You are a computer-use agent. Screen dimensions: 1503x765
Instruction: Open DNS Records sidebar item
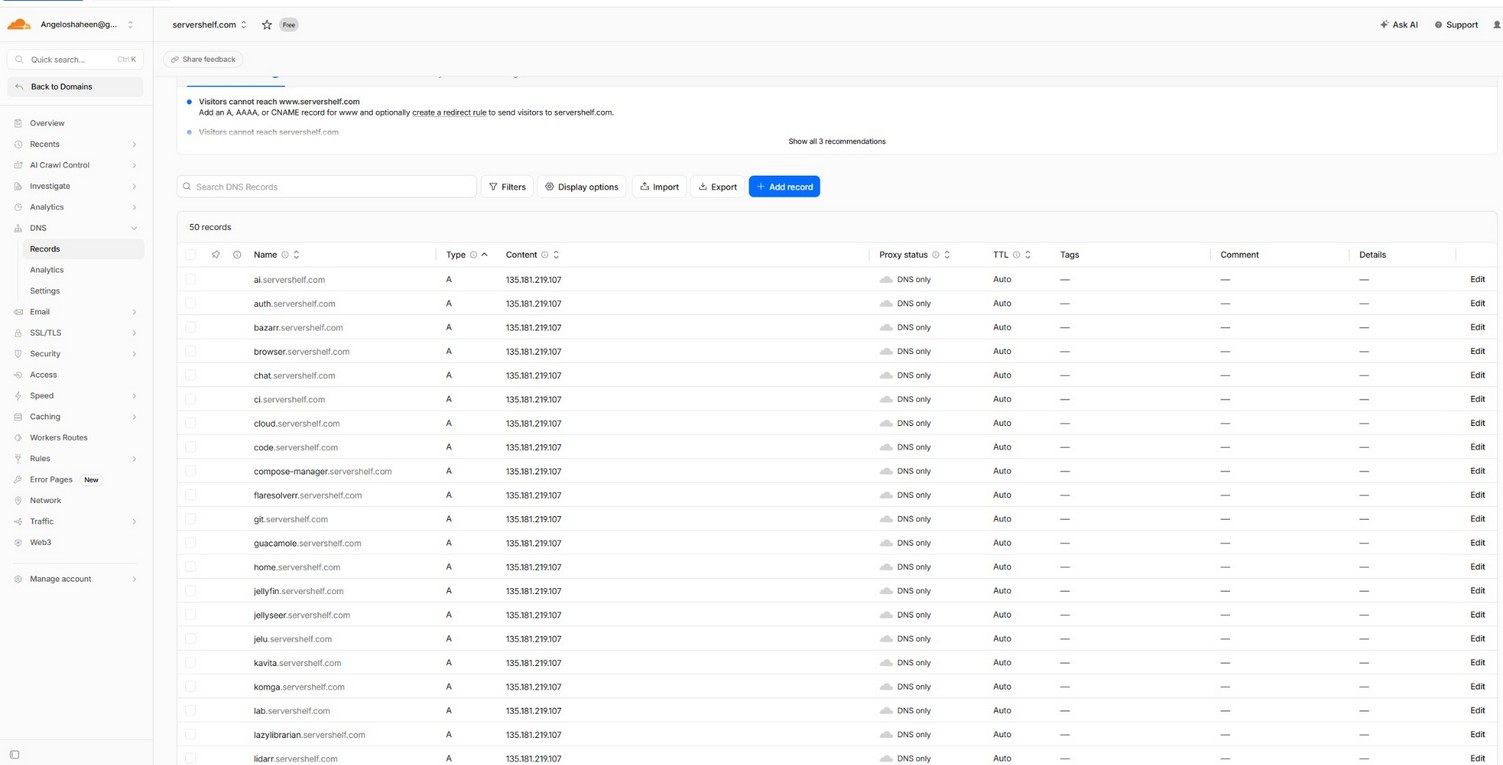tap(83, 249)
